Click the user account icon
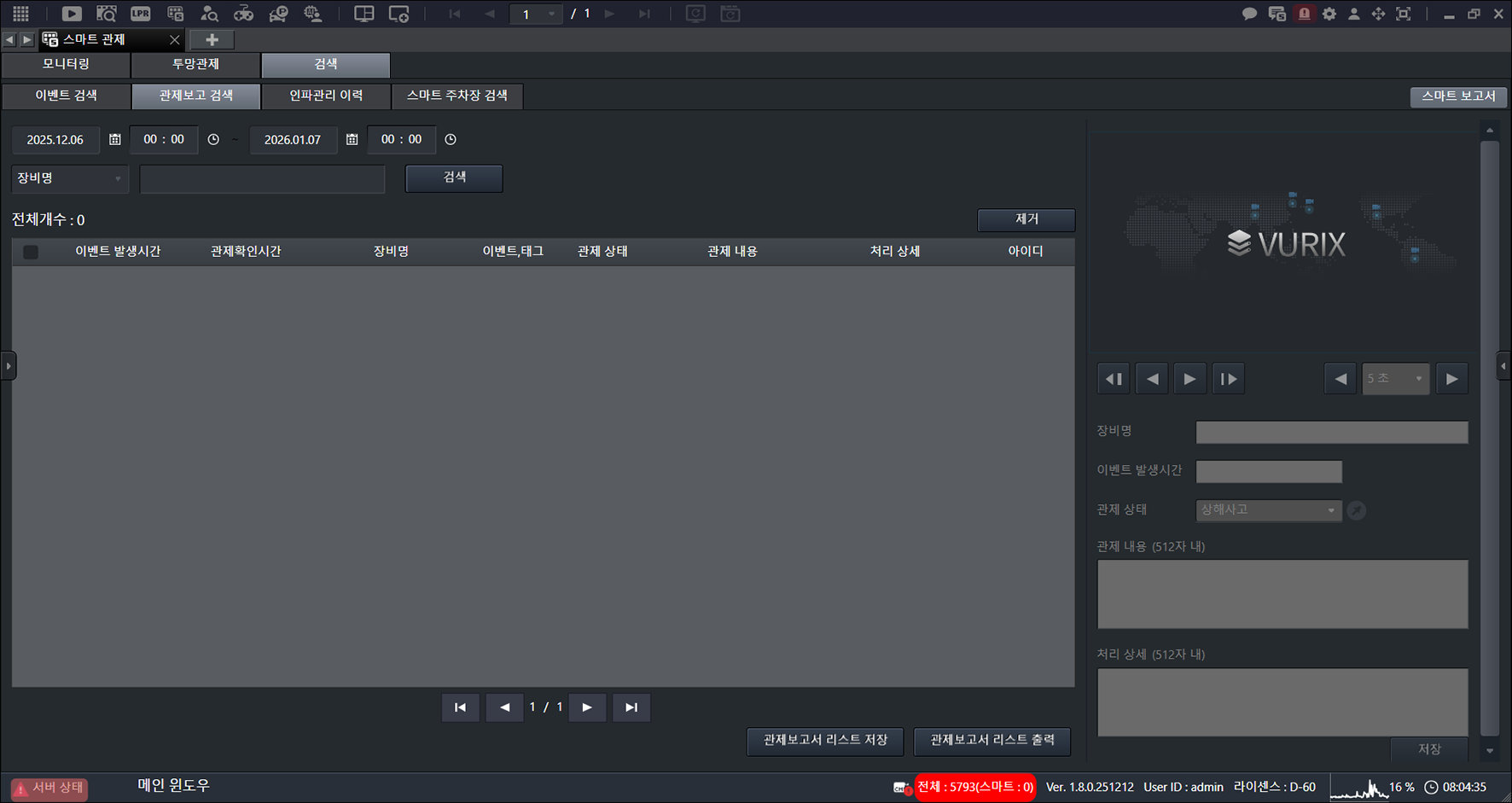This screenshot has height=803, width=1512. tap(1354, 14)
